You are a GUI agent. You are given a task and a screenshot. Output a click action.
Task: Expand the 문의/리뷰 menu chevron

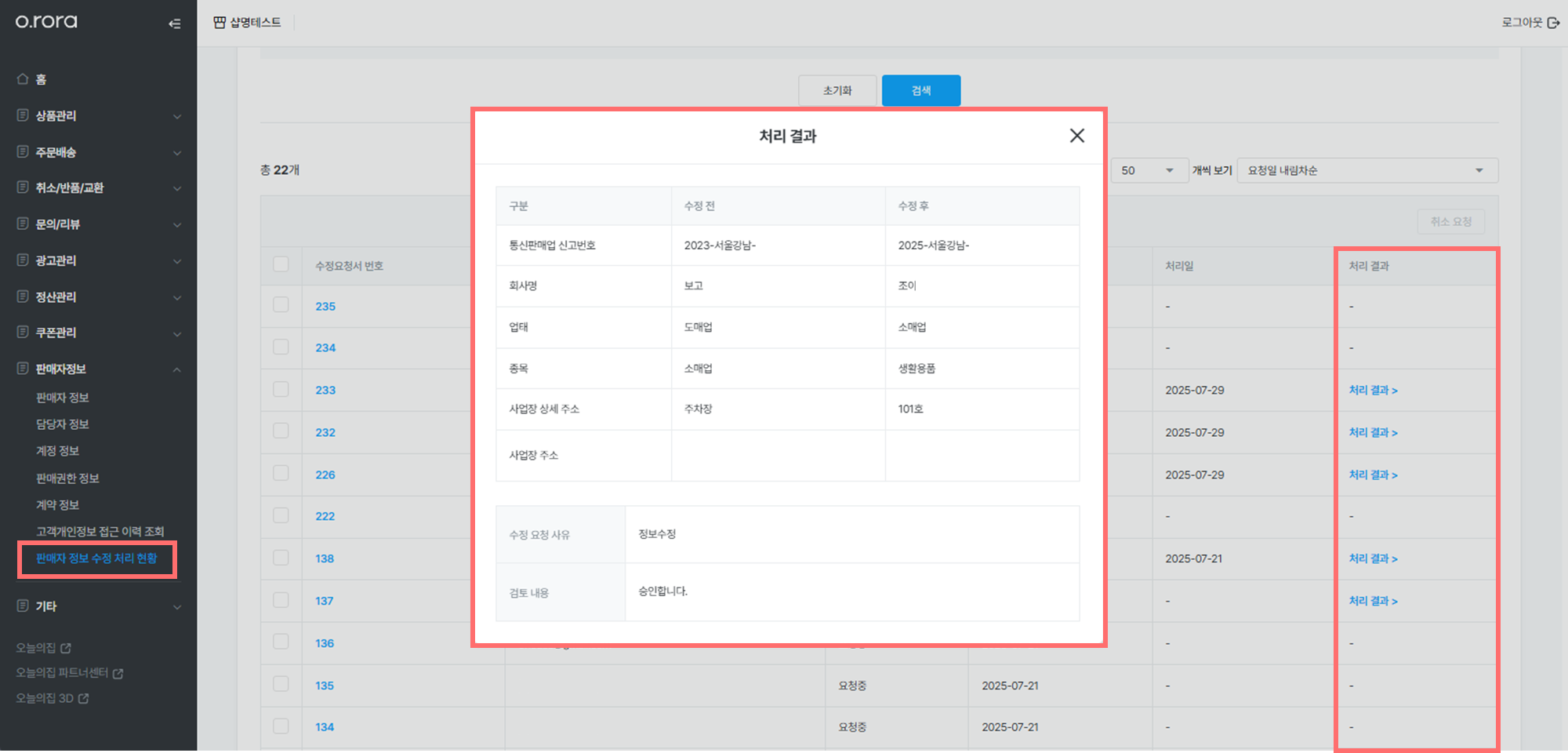pos(177,225)
